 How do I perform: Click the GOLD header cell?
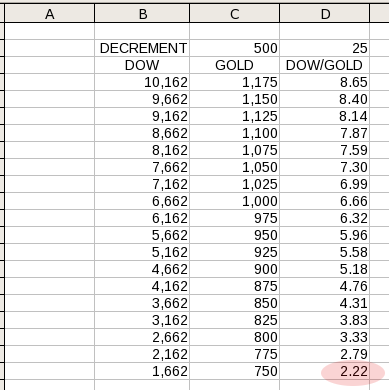[234, 65]
